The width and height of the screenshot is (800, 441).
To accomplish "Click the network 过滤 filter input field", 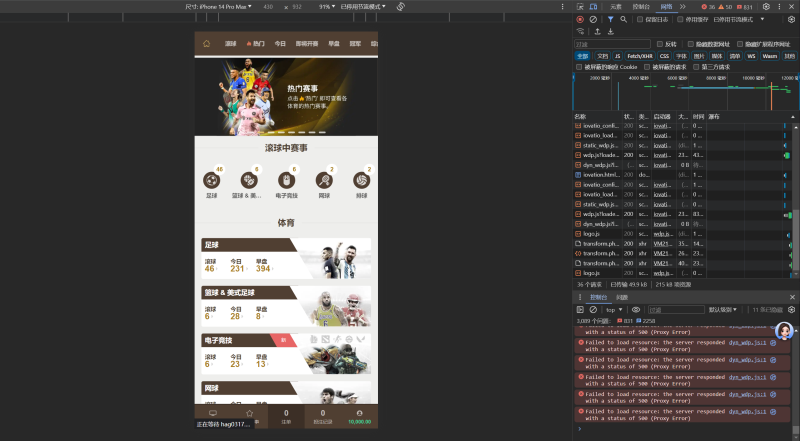I will (x=612, y=44).
